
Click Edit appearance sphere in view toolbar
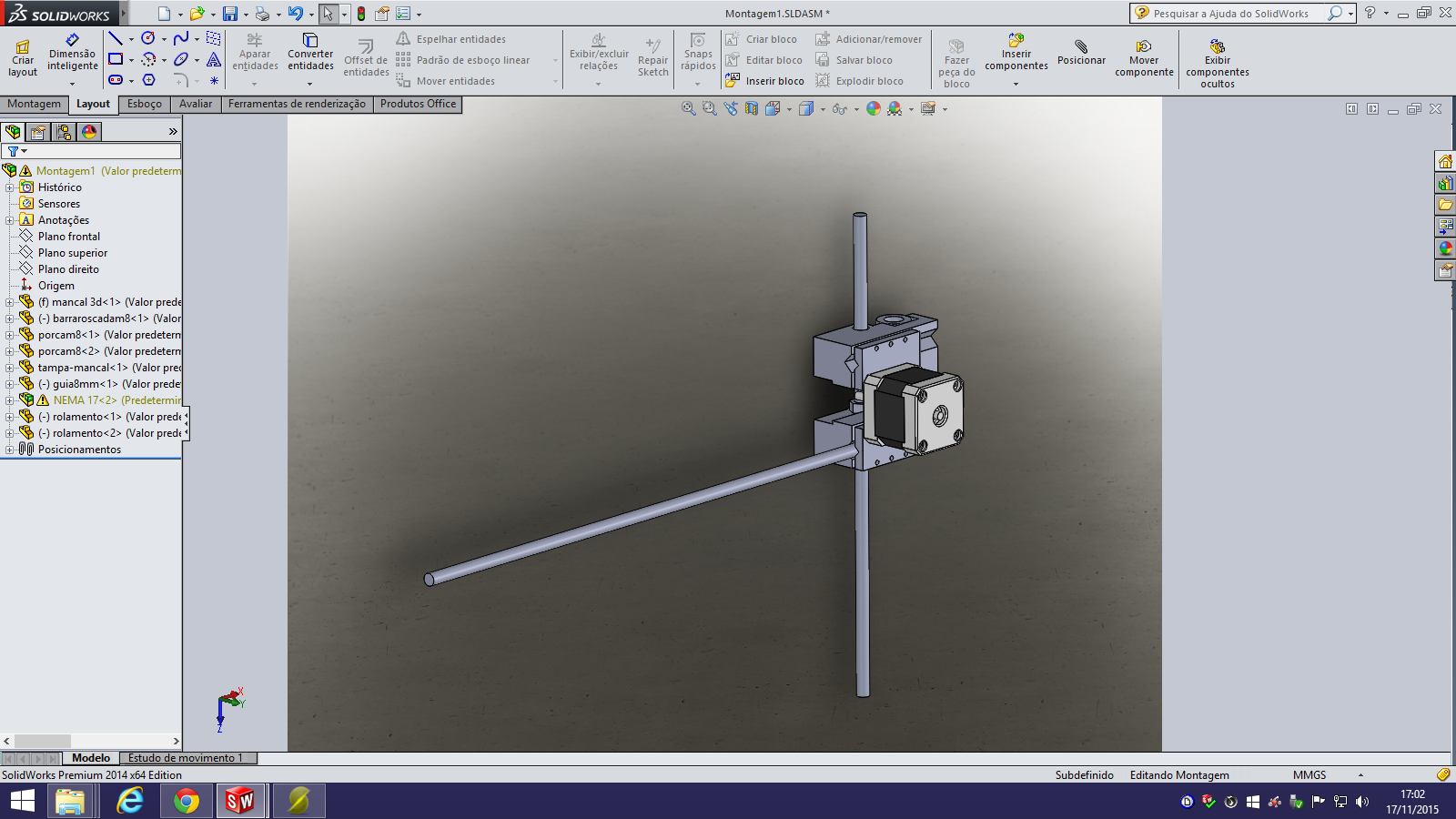pyautogui.click(x=874, y=108)
